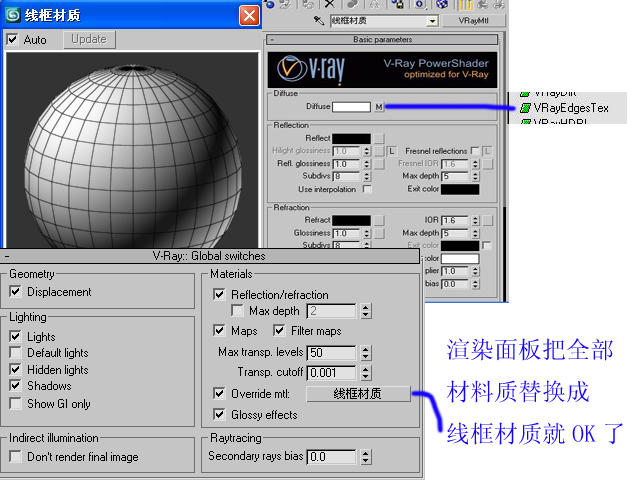Select VRayEdgesTex in the map list
640x480 pixels.
pyautogui.click(x=568, y=106)
